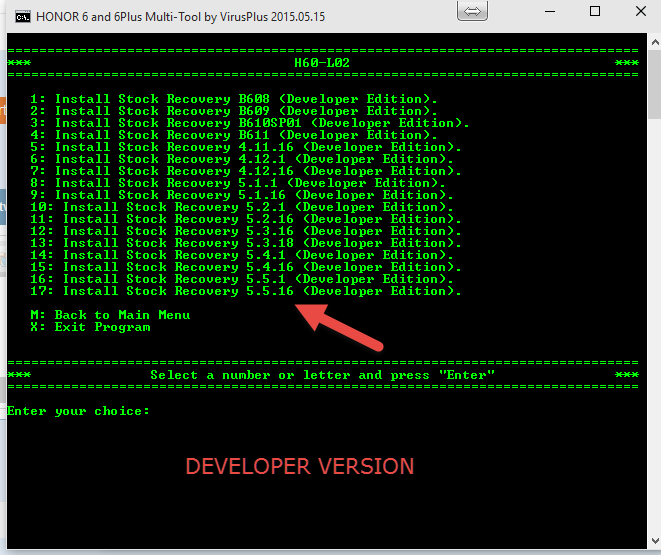The image size is (661, 555).
Task: Click 'M: Back to Main Menu' line
Action: coord(110,315)
